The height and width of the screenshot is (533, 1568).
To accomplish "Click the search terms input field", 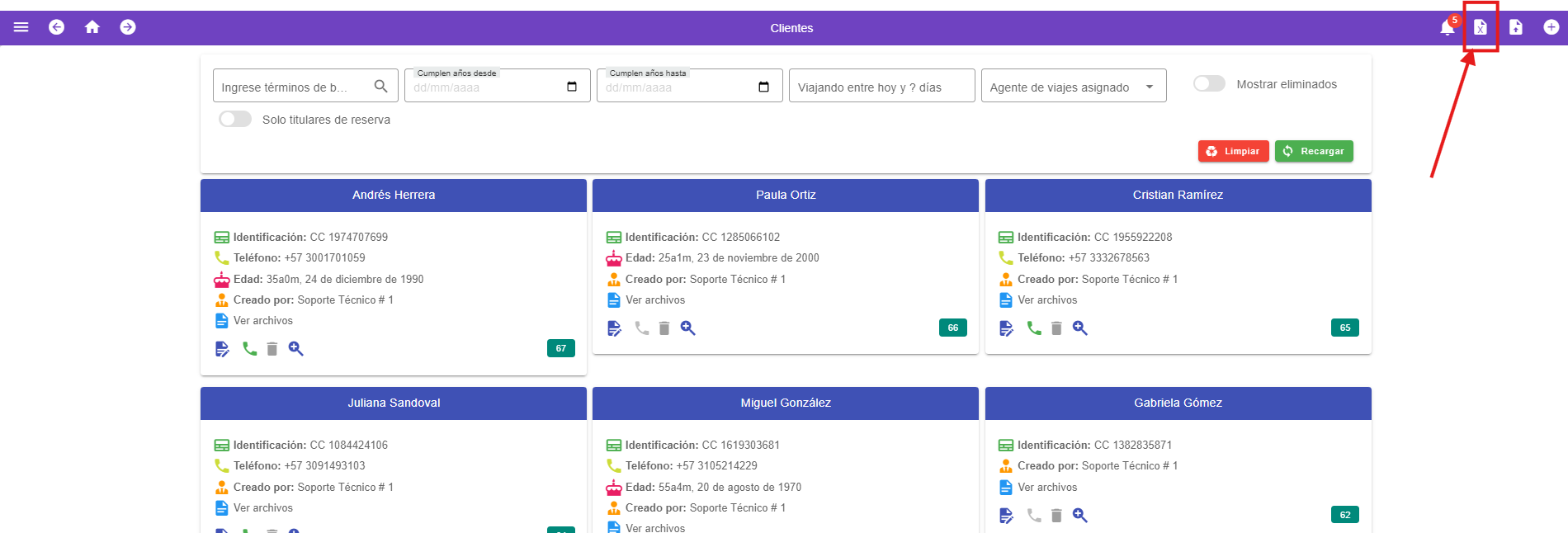I will pos(293,87).
